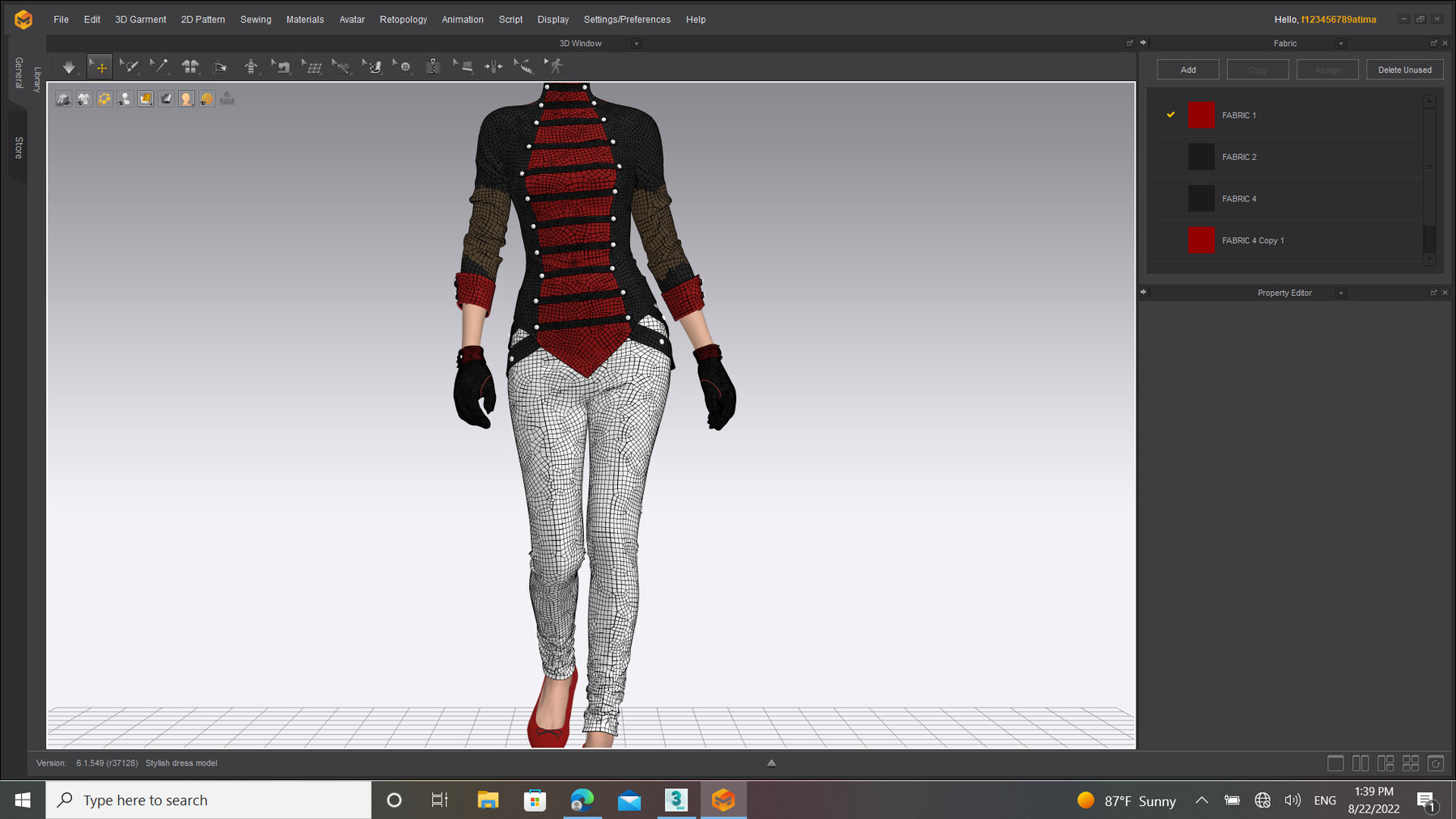Select FABRIC 4 Copy 1 in the list
The image size is (1456, 819).
[1252, 240]
